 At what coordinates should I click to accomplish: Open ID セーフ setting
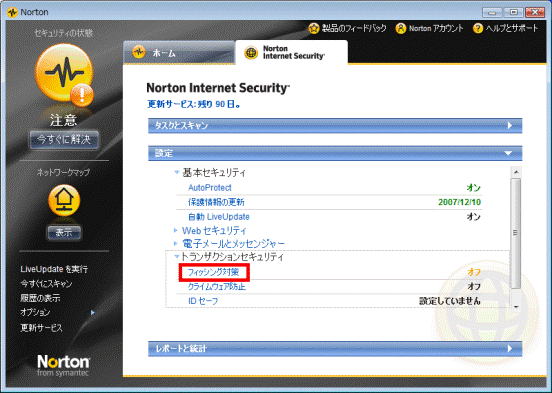click(x=203, y=301)
